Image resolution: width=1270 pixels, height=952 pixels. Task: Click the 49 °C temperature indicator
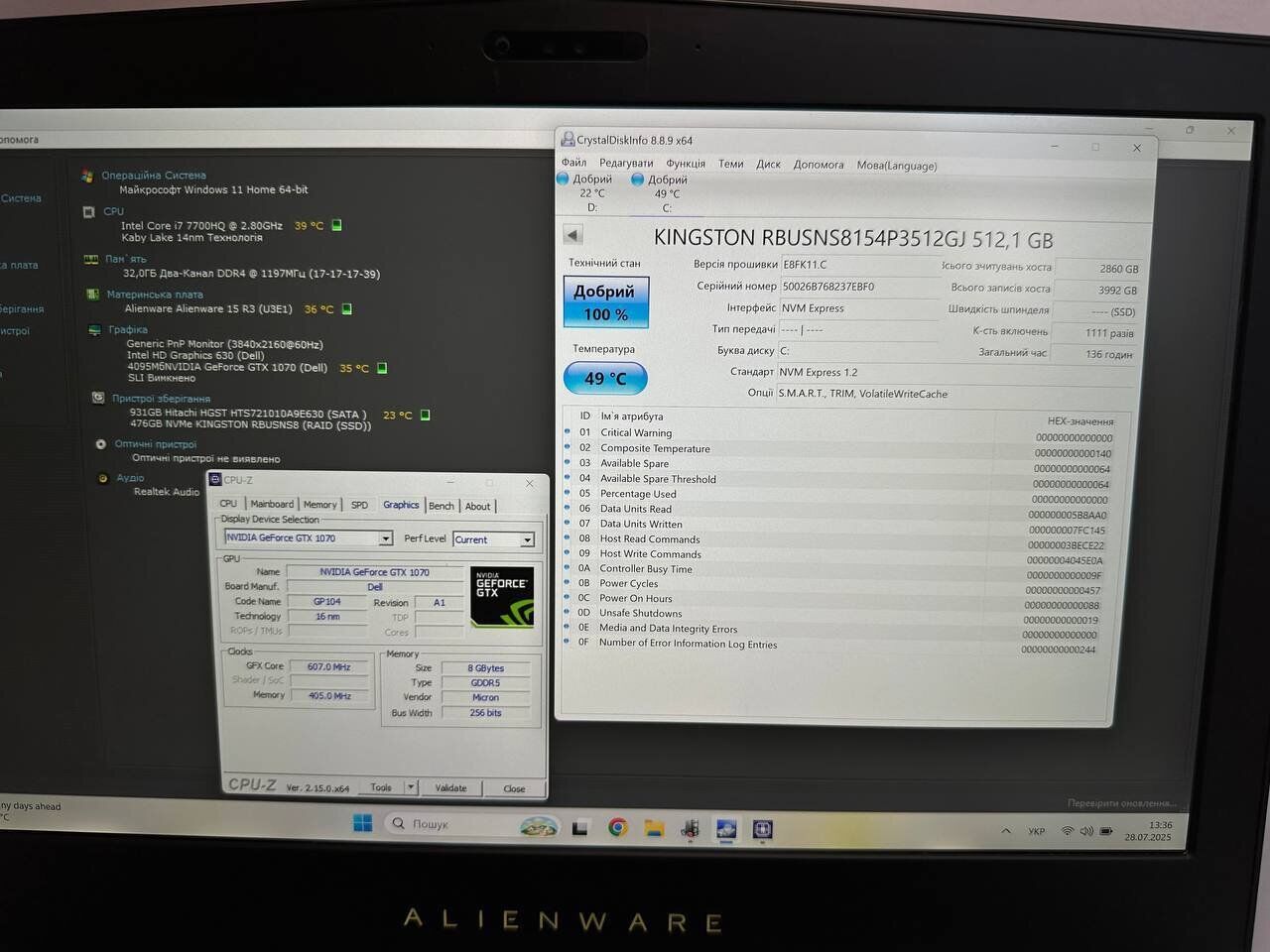pos(605,378)
